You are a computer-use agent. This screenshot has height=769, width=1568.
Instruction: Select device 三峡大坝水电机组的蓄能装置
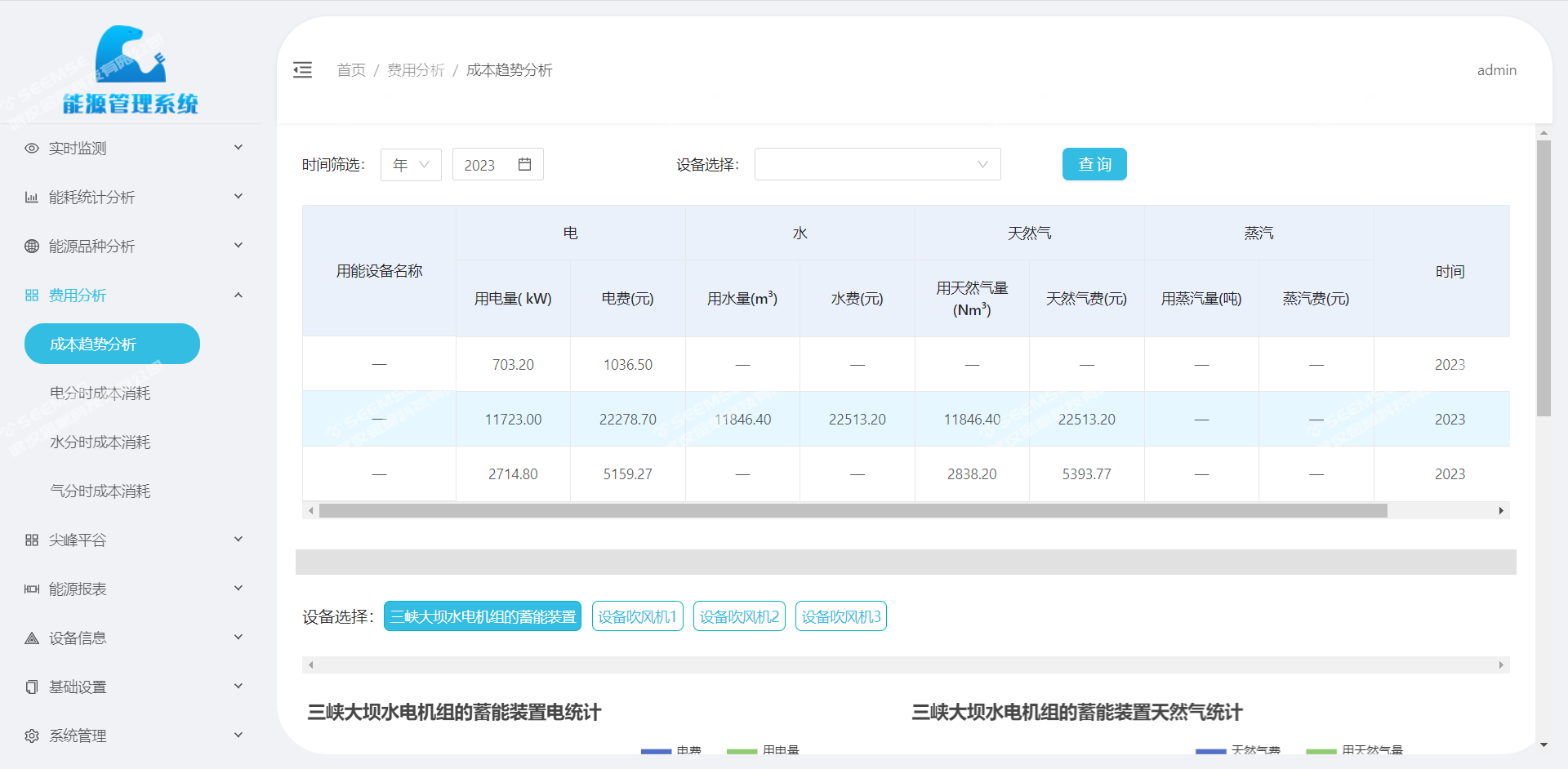coord(483,616)
